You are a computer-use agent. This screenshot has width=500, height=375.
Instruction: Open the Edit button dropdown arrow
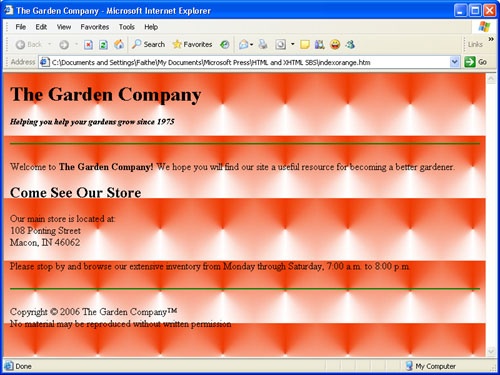pos(293,44)
